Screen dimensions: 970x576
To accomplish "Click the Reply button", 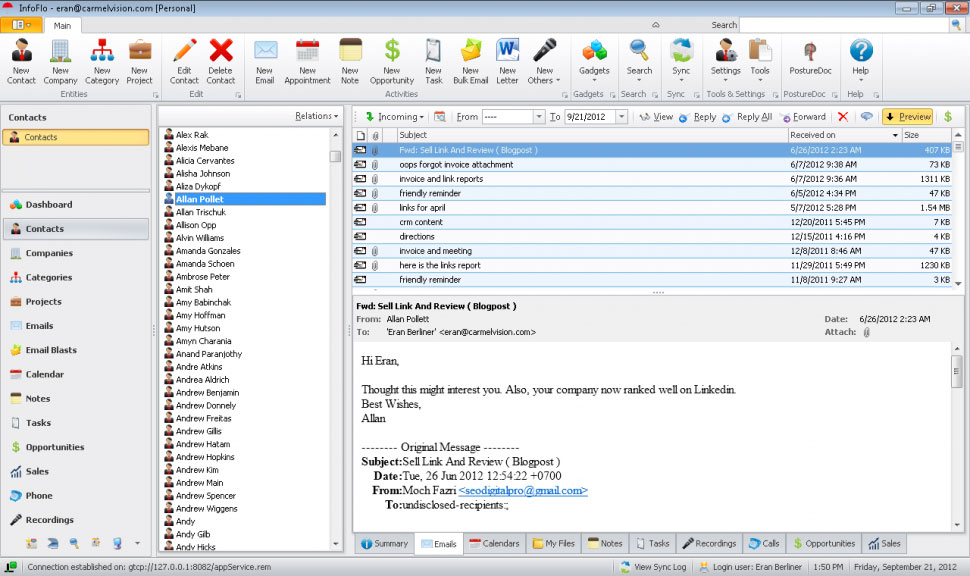I will (x=698, y=116).
